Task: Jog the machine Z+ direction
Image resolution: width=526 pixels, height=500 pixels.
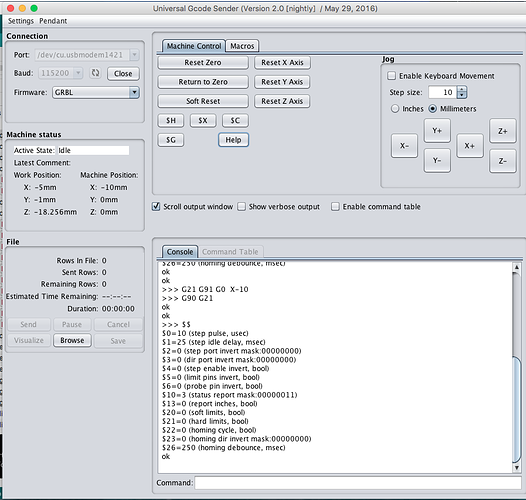Action: pyautogui.click(x=503, y=131)
